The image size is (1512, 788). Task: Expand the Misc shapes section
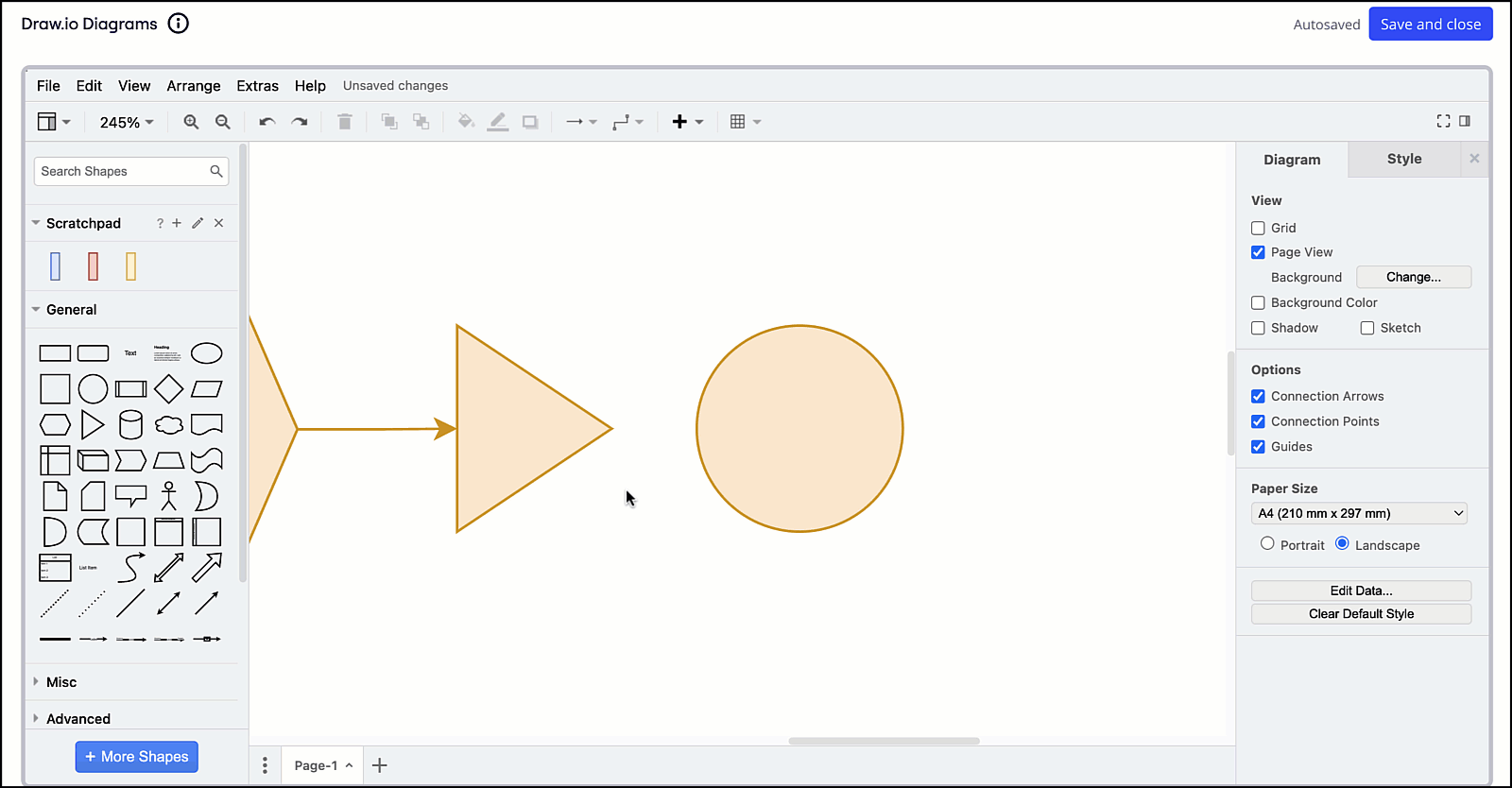(x=61, y=682)
